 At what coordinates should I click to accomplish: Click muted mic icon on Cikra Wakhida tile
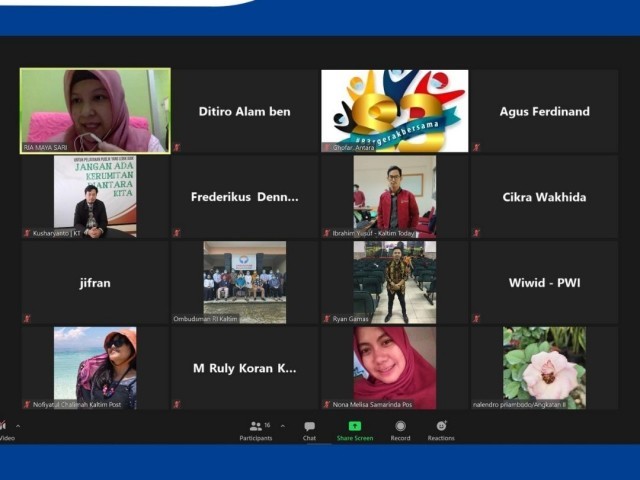[x=477, y=233]
